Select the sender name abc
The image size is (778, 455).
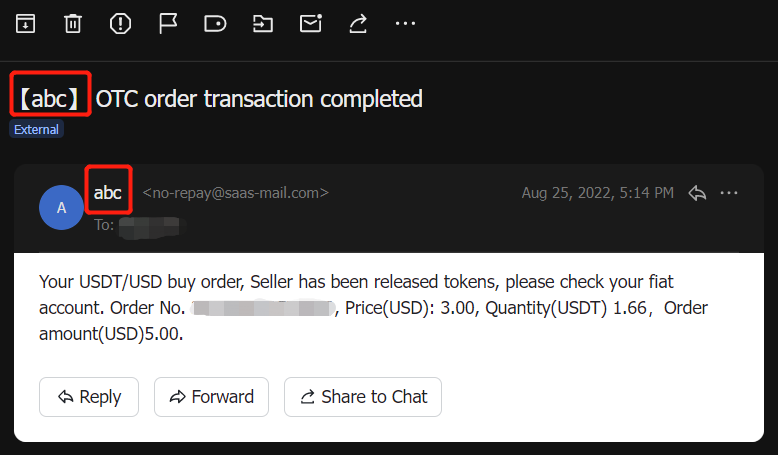point(108,193)
